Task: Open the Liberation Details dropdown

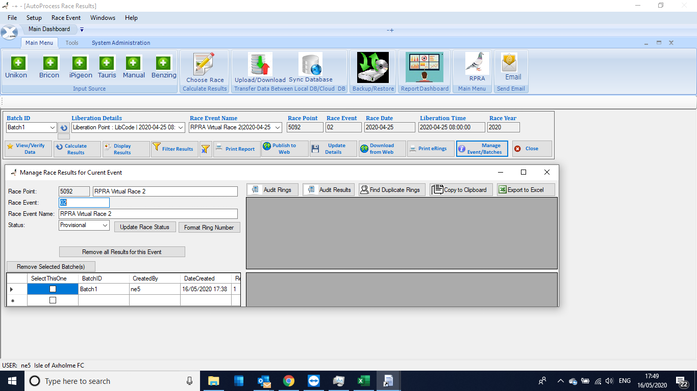Action: tap(180, 128)
